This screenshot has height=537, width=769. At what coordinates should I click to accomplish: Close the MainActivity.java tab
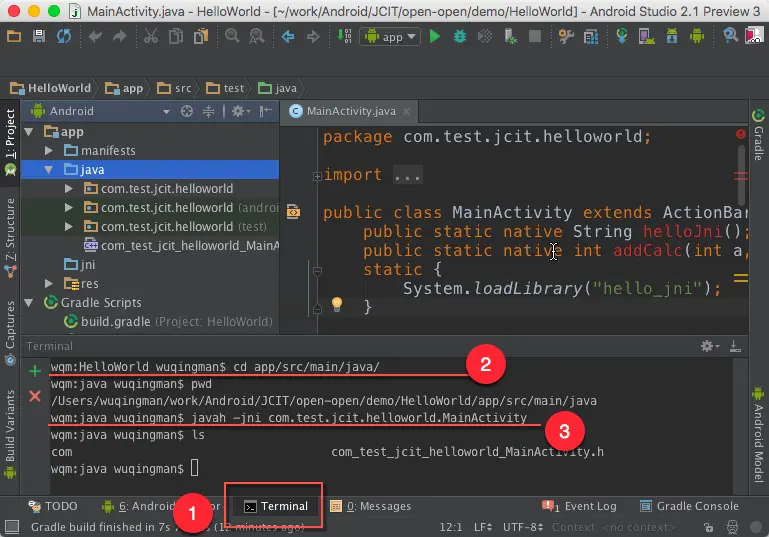pyautogui.click(x=407, y=111)
